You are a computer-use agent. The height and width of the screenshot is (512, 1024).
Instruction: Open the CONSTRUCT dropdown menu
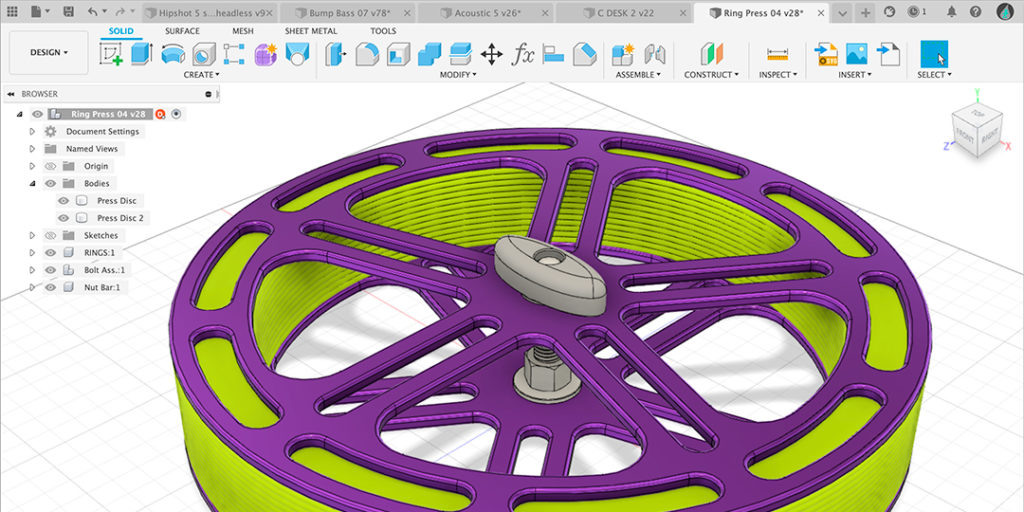tap(711, 74)
